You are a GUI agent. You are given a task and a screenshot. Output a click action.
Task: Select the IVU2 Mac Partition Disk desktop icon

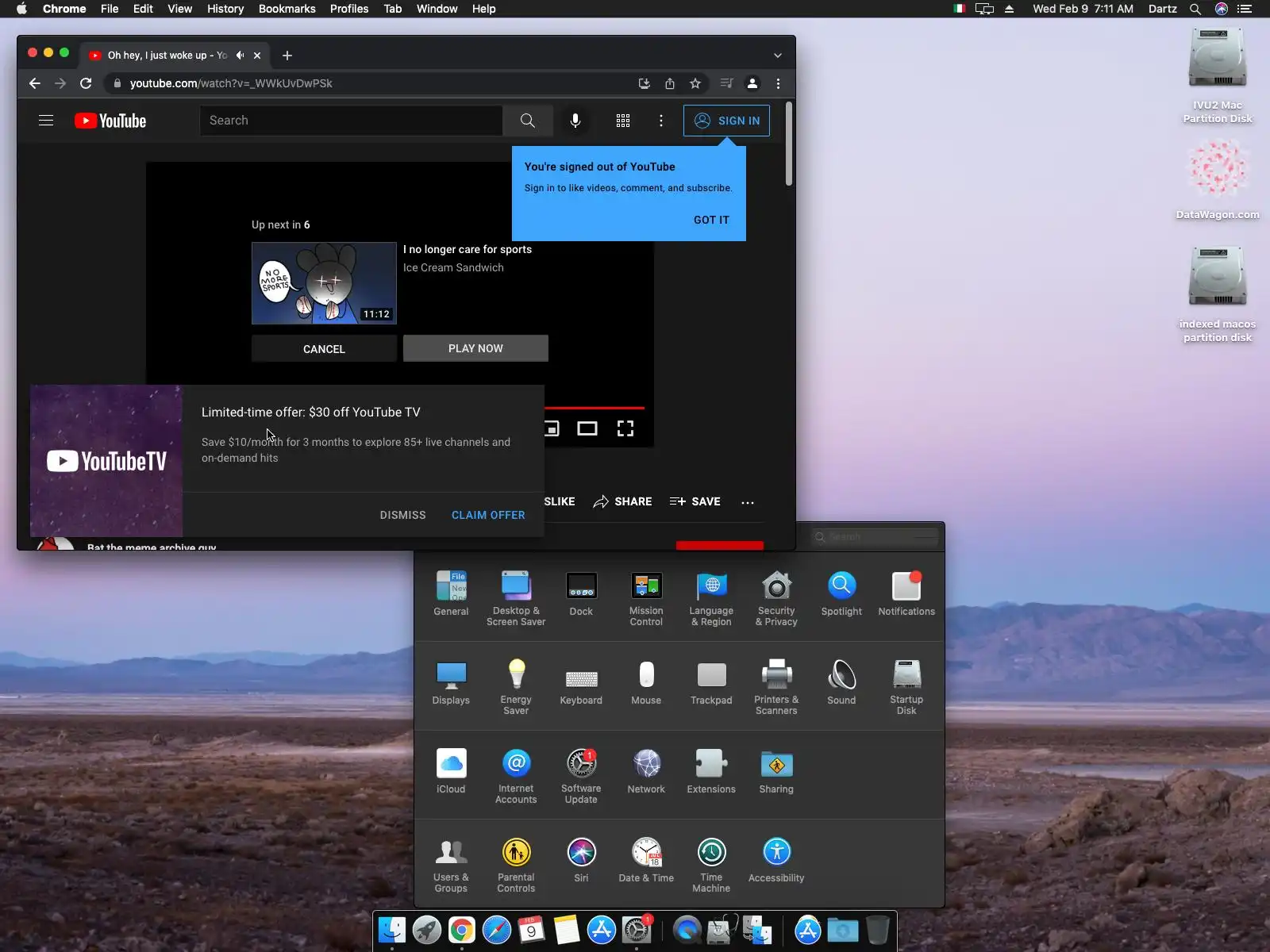(x=1218, y=75)
